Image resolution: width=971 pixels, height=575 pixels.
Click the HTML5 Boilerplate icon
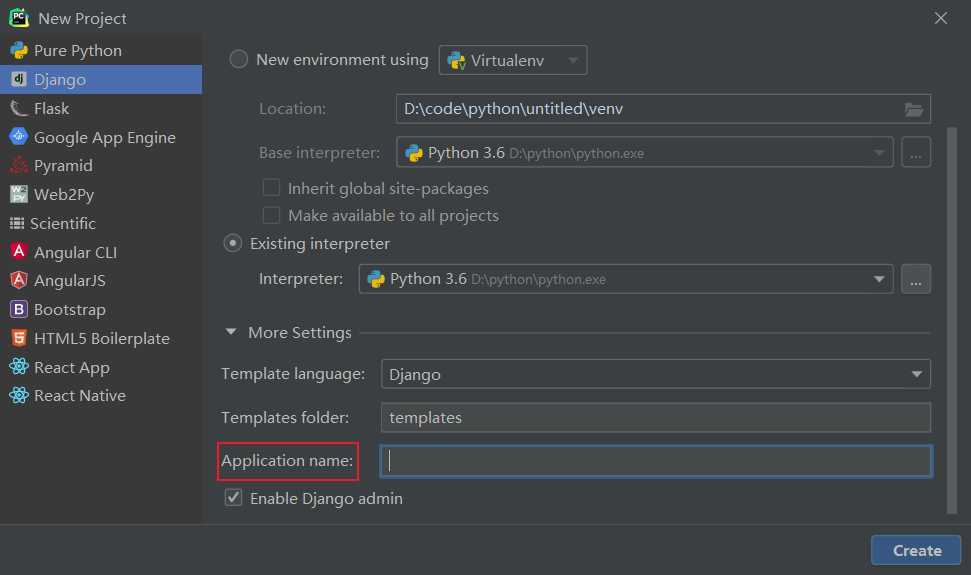pos(19,338)
